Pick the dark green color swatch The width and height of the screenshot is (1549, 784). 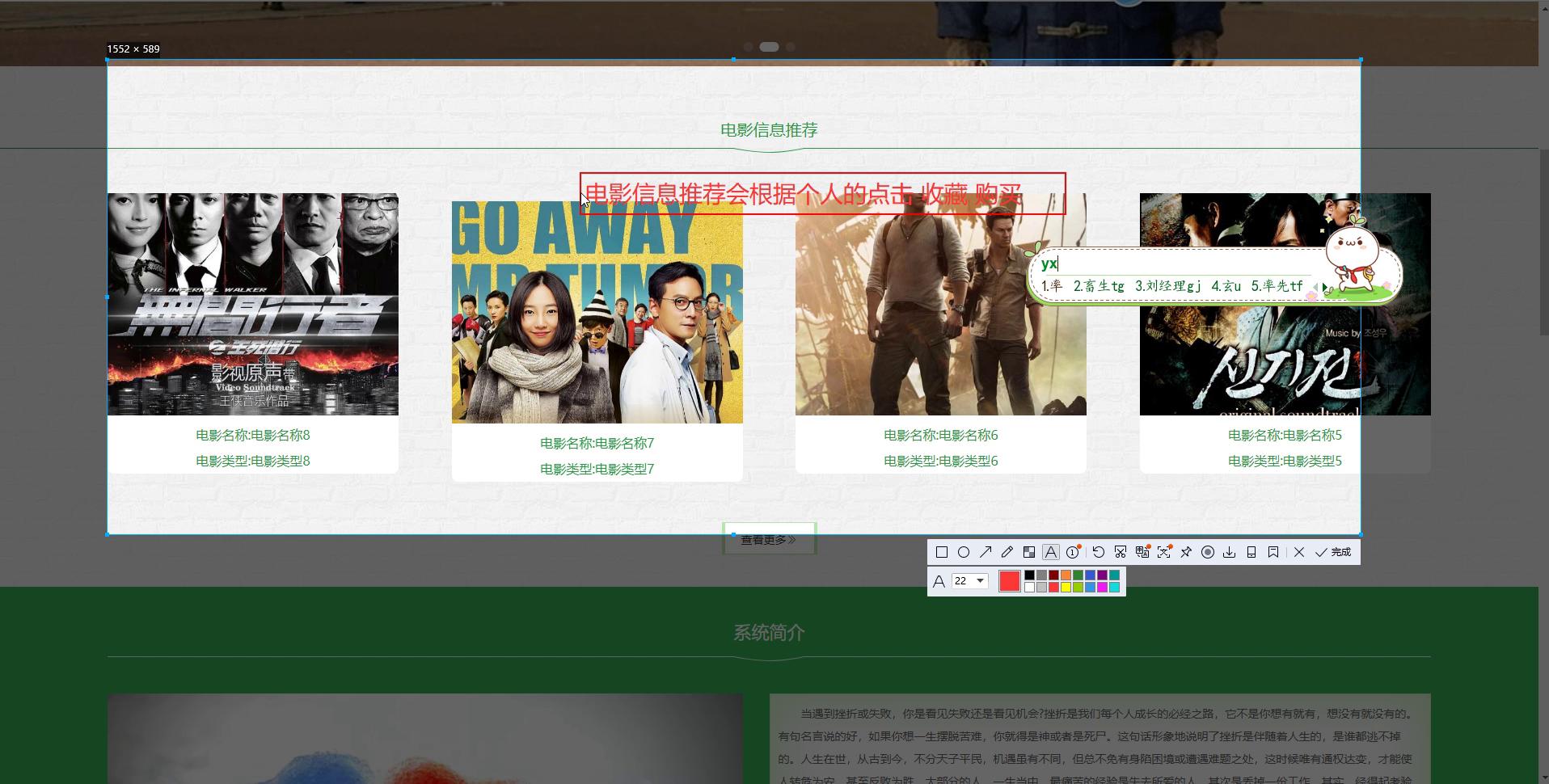(x=1078, y=575)
